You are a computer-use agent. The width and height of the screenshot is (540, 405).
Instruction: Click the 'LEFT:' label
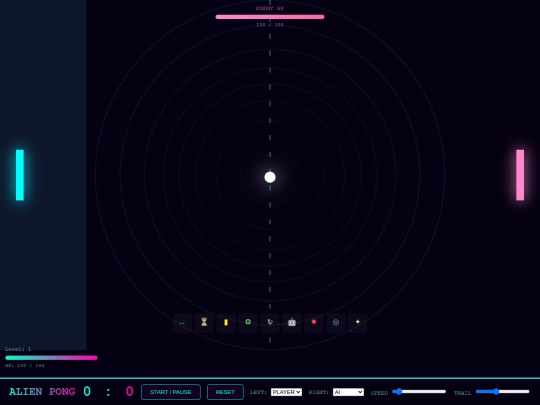259,392
